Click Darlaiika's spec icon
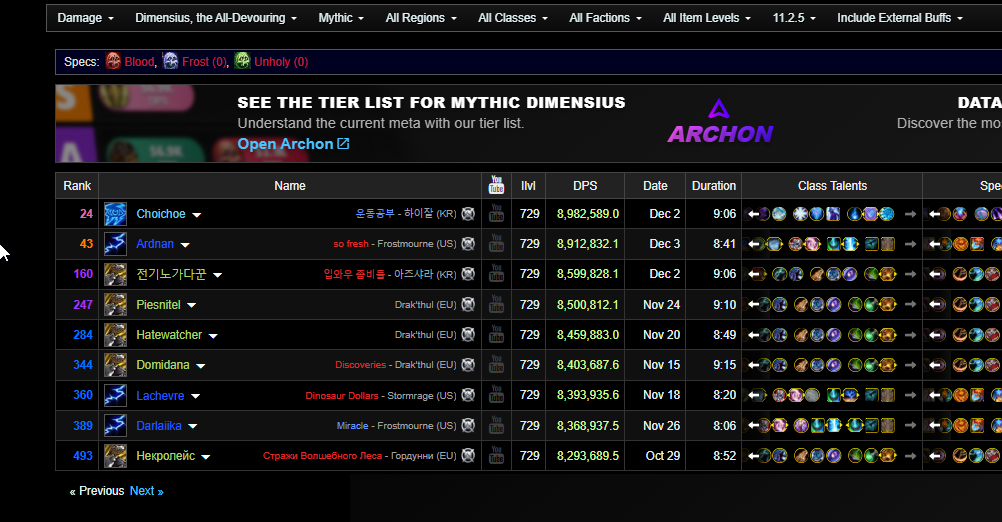This screenshot has height=522, width=1002. pos(116,426)
